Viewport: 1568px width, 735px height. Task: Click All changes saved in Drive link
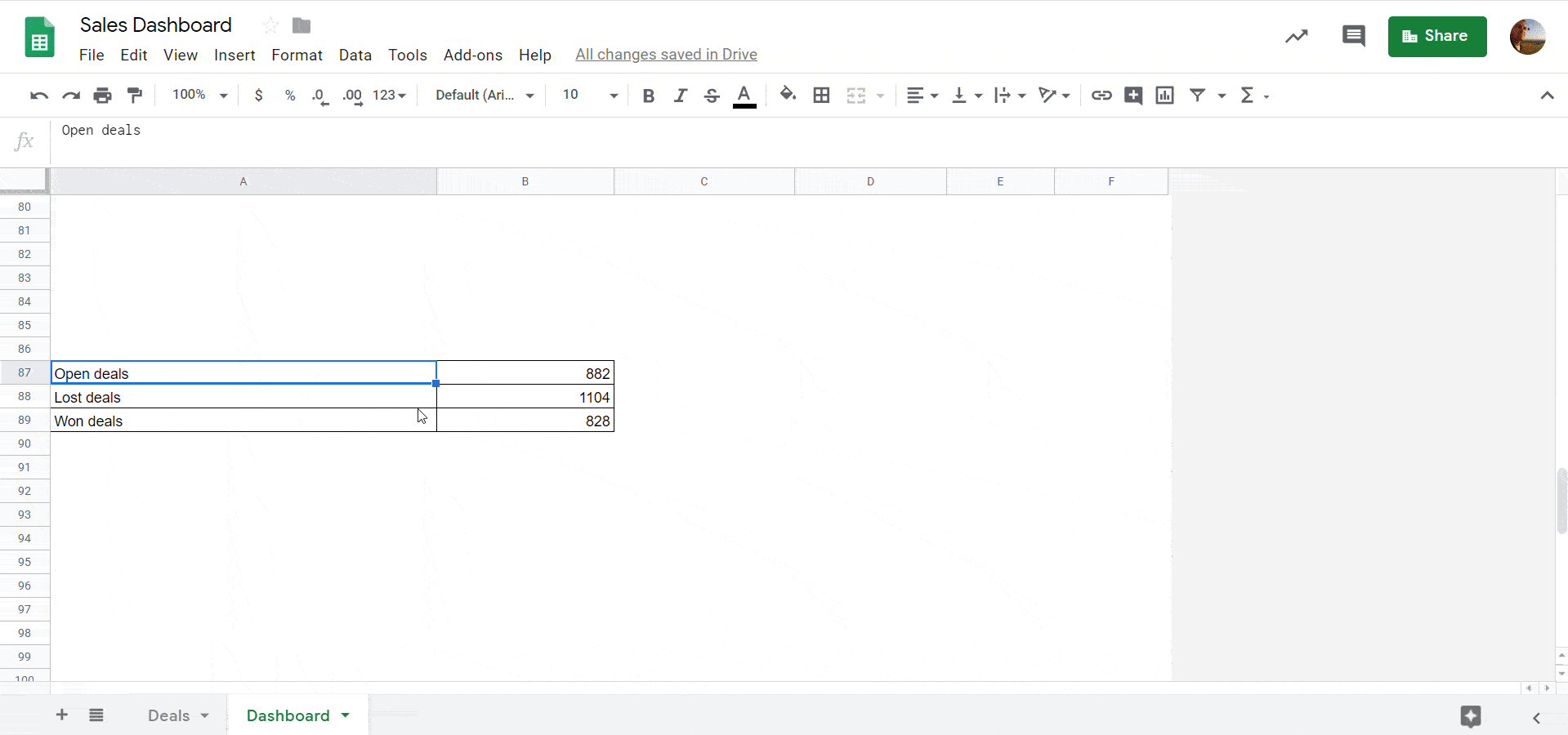666,55
